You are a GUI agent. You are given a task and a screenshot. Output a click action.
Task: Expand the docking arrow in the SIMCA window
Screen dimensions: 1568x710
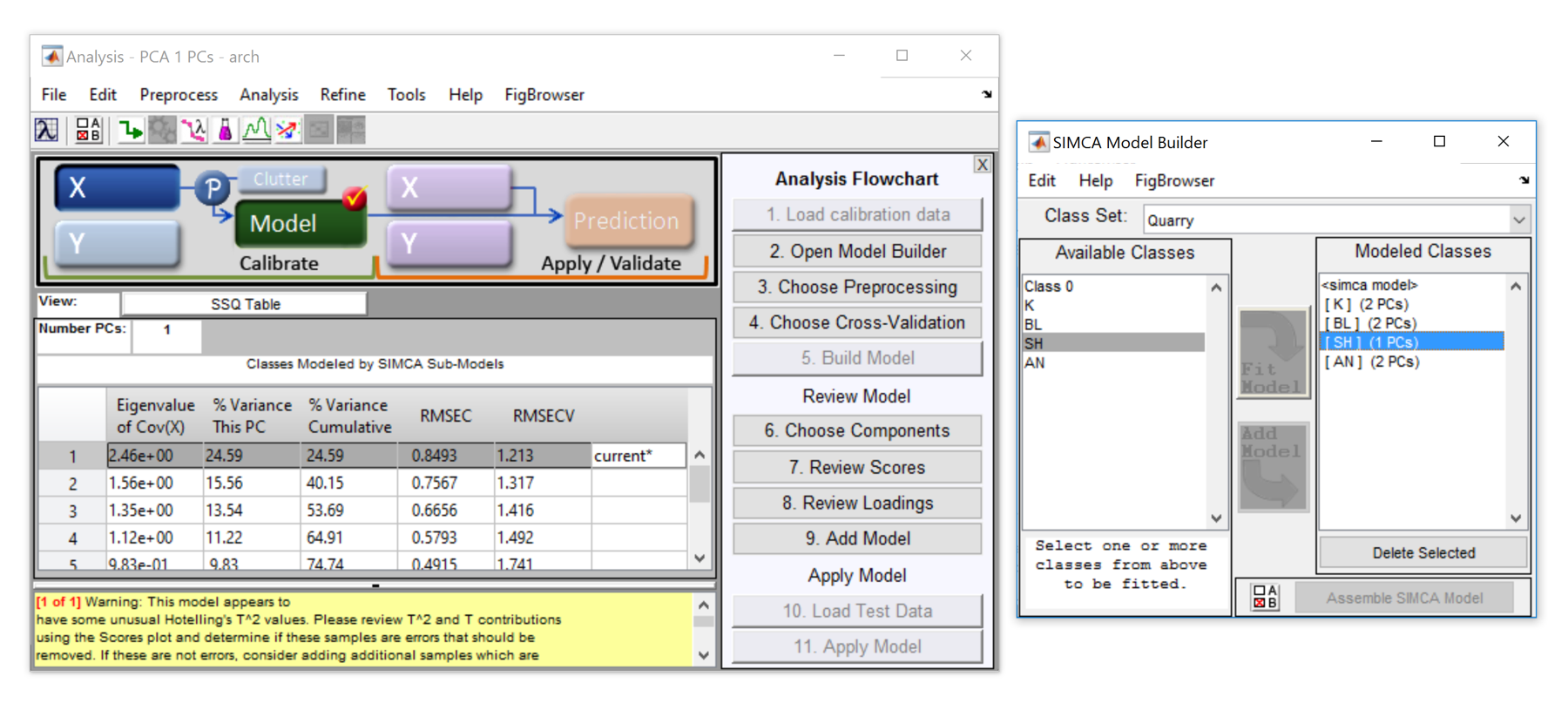(x=1524, y=180)
